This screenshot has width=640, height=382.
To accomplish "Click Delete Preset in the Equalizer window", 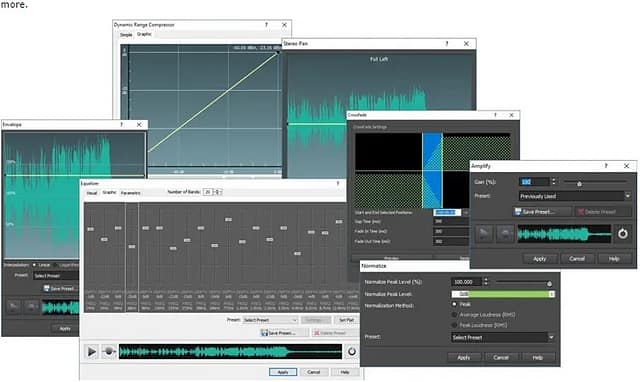I will coord(336,333).
